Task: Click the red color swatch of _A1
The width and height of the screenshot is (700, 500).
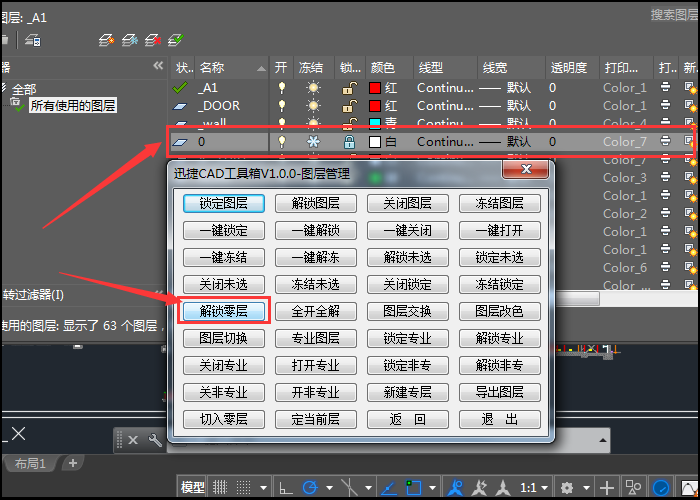Action: point(375,88)
